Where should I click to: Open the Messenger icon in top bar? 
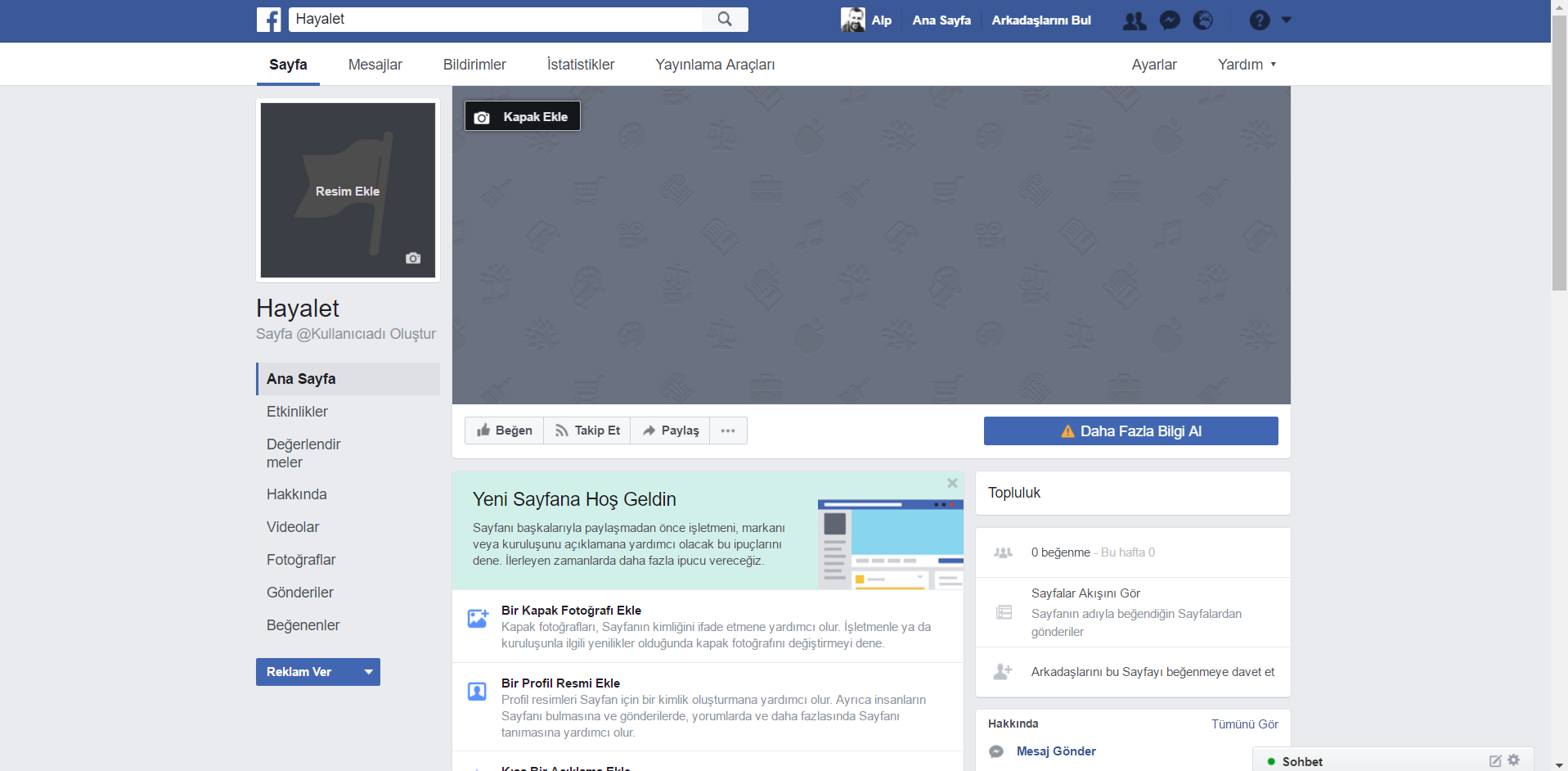[x=1170, y=20]
